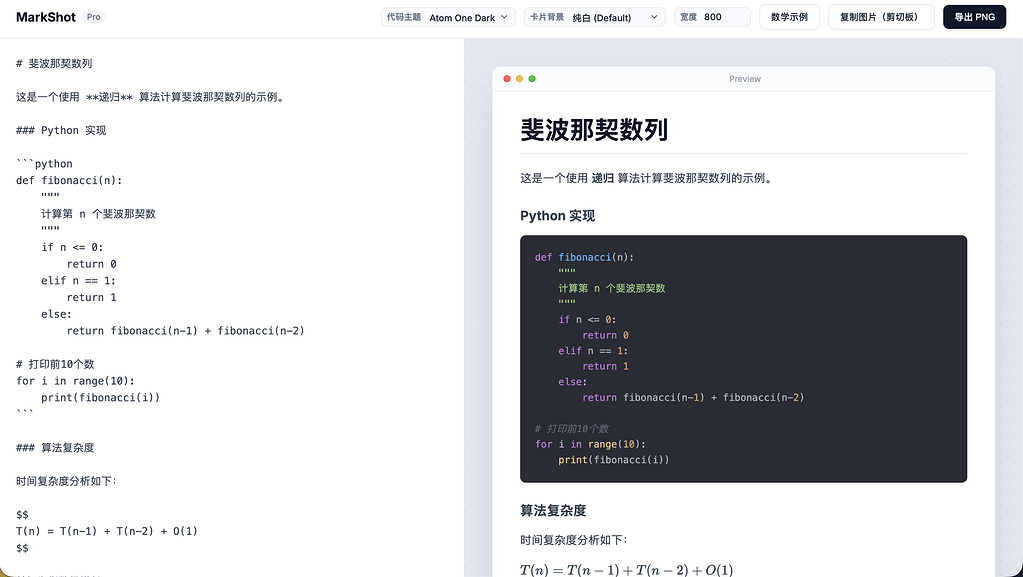Click the red dot in Preview window

coord(507,78)
